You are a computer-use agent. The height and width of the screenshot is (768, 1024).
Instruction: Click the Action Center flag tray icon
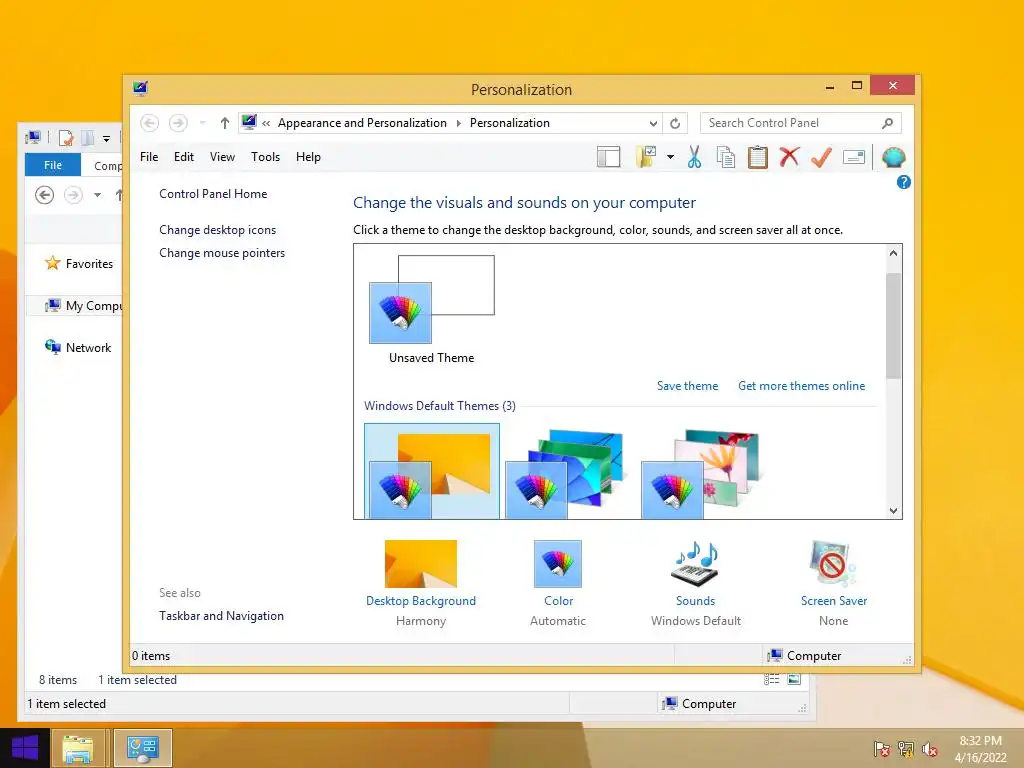[882, 748]
